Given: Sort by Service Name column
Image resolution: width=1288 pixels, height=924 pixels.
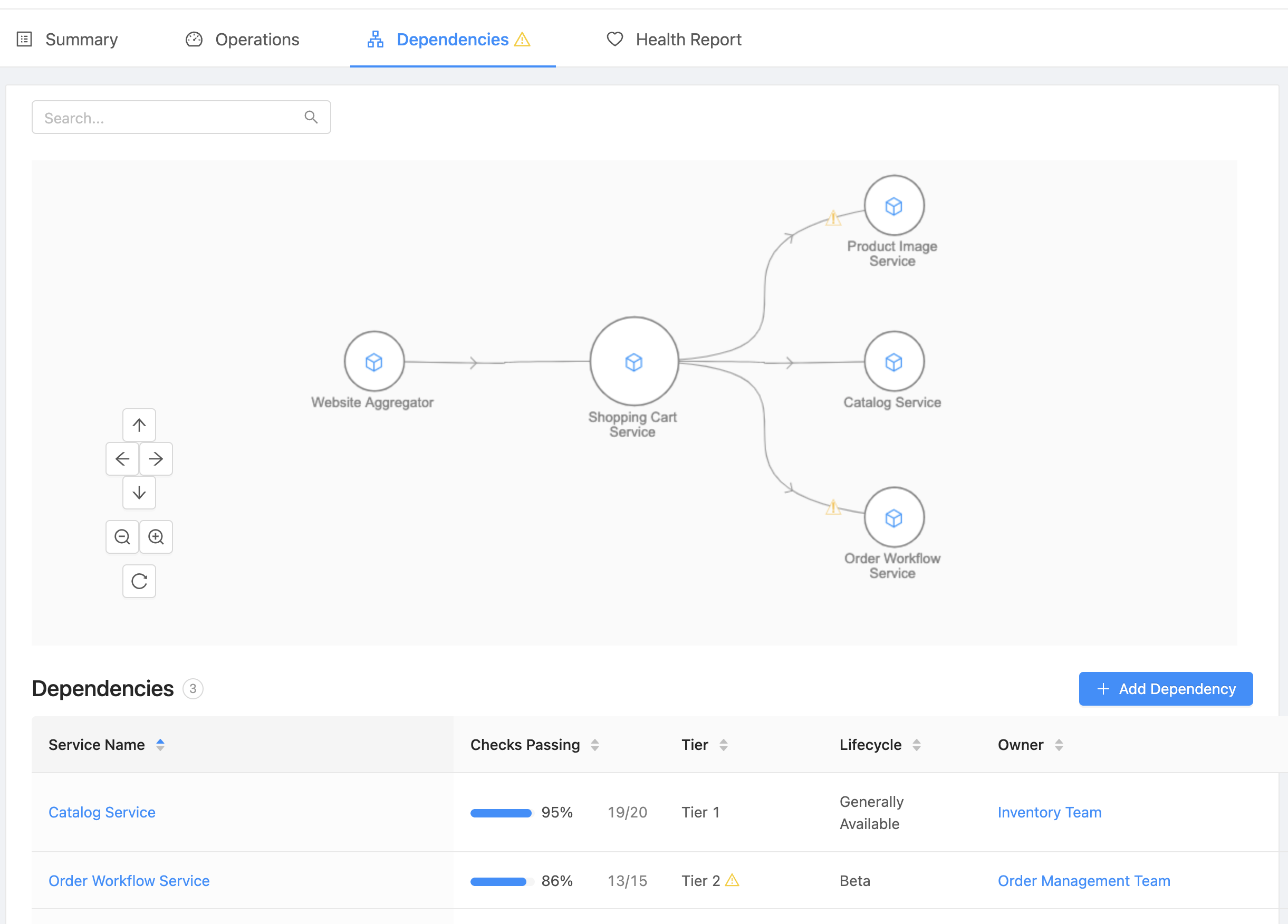Looking at the screenshot, I should pyautogui.click(x=160, y=745).
